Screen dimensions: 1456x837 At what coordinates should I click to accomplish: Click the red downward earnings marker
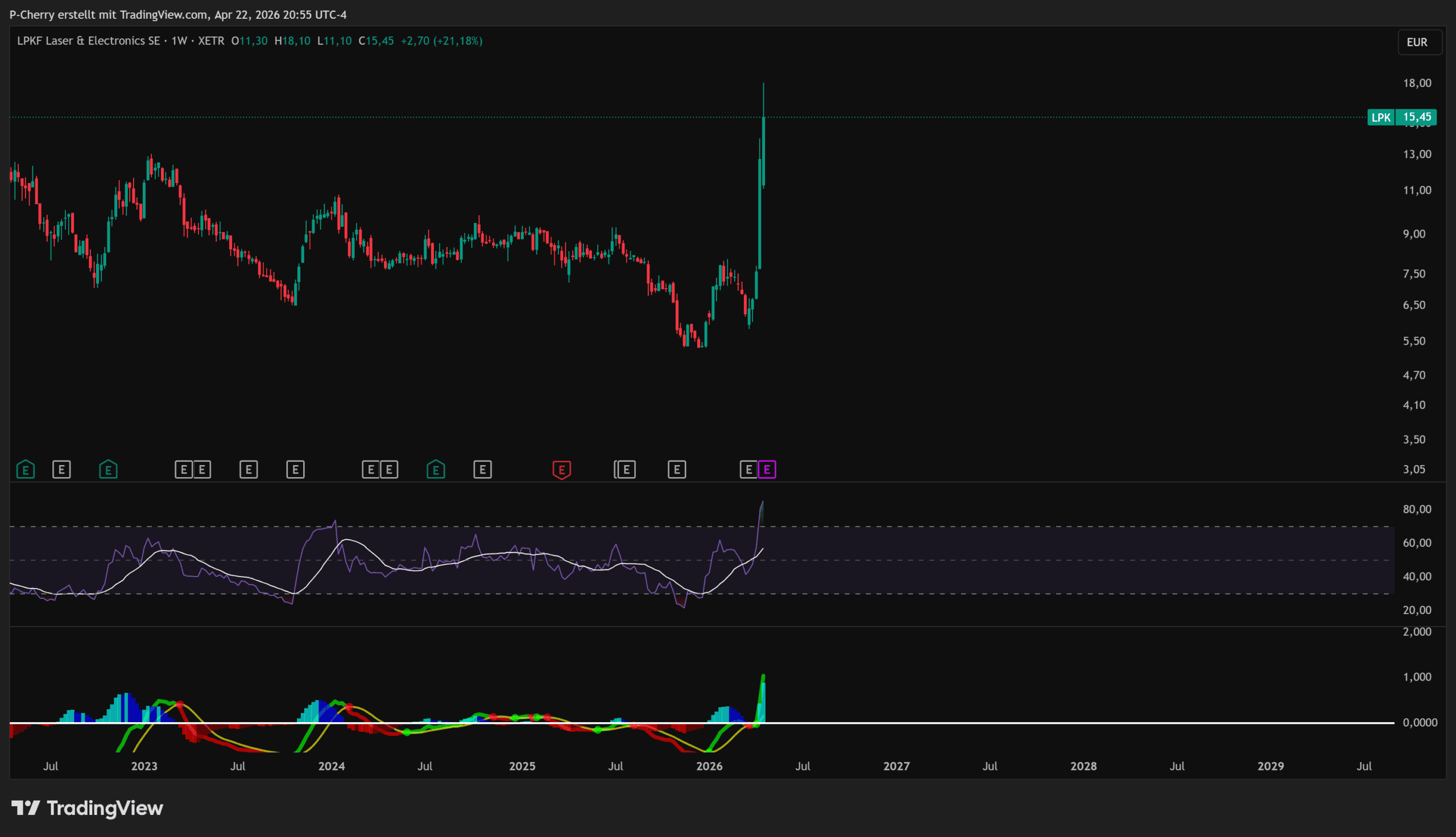click(561, 470)
